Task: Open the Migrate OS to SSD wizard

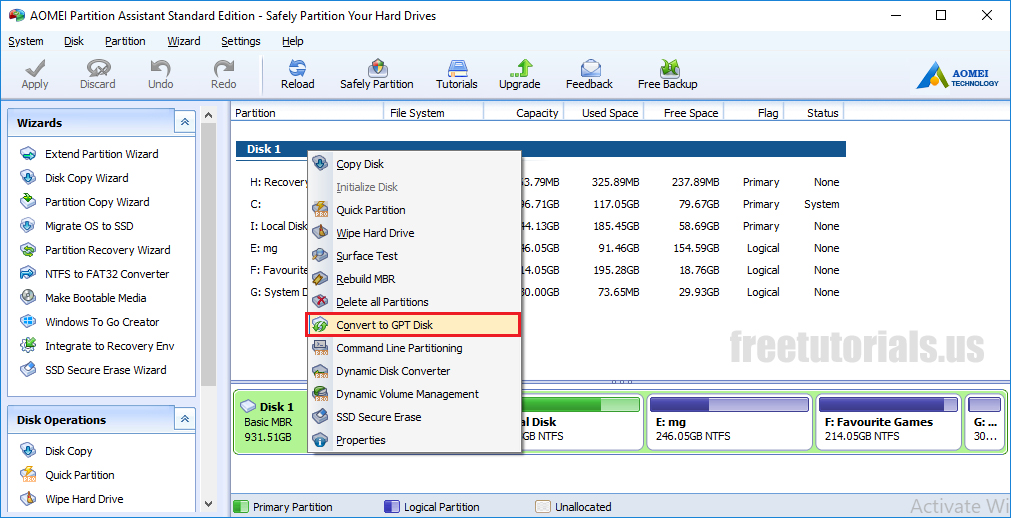Action: coord(89,226)
